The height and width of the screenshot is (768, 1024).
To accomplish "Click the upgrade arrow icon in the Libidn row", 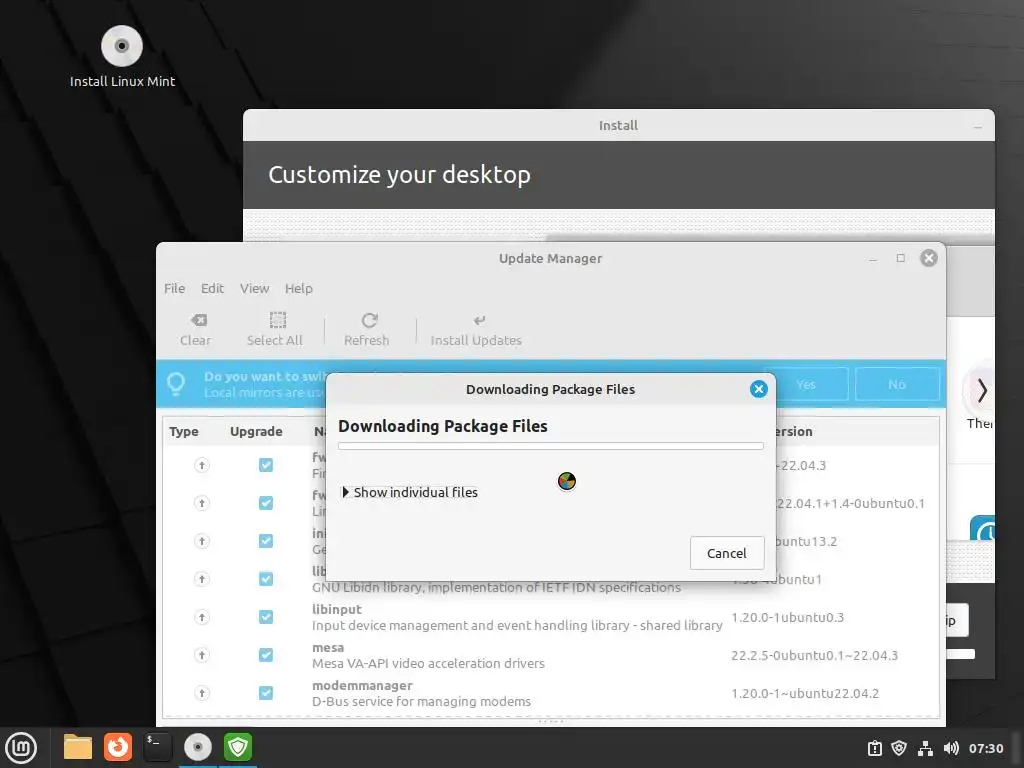I will [202, 579].
